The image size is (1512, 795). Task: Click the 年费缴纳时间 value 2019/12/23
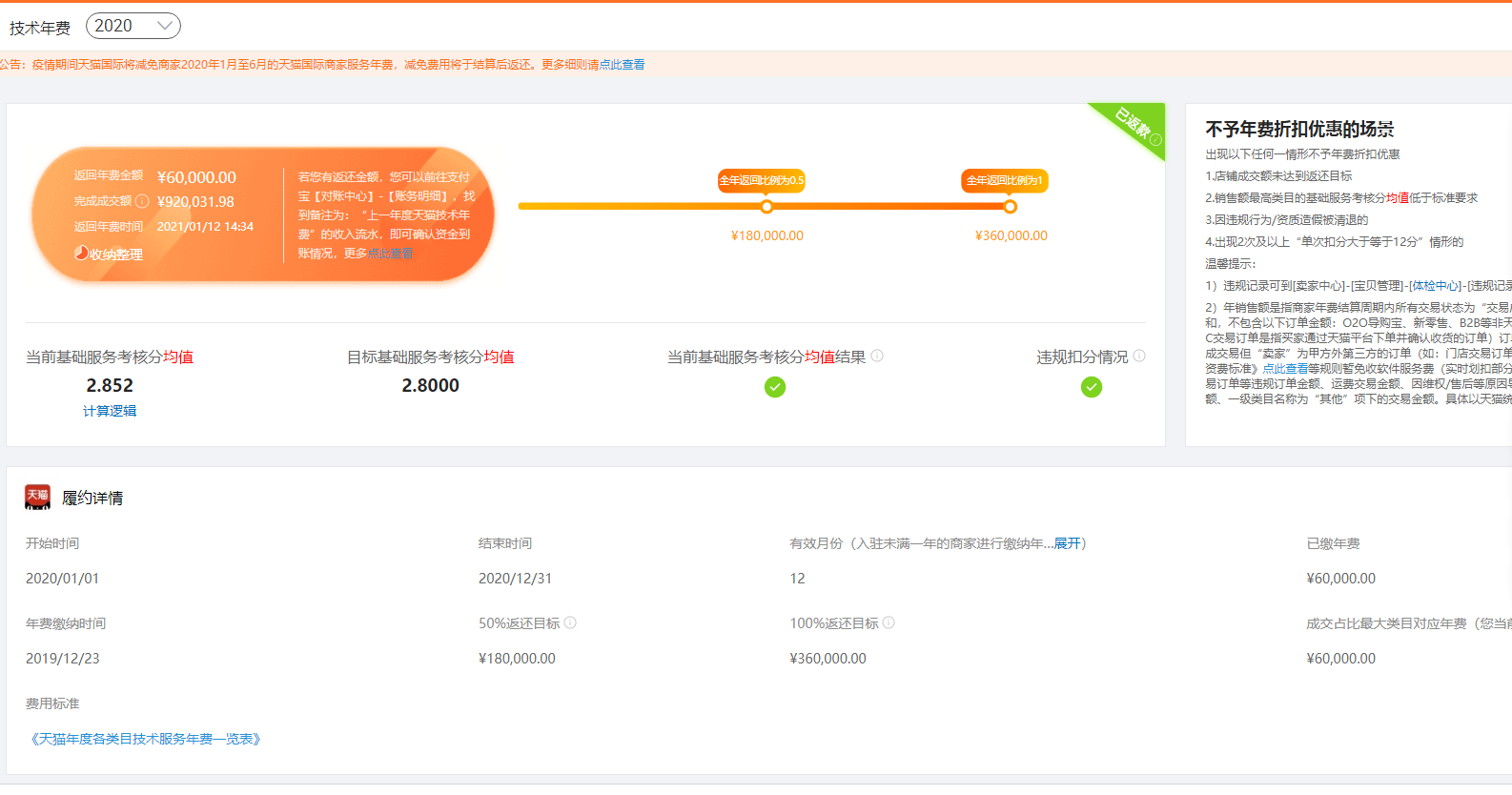click(62, 659)
